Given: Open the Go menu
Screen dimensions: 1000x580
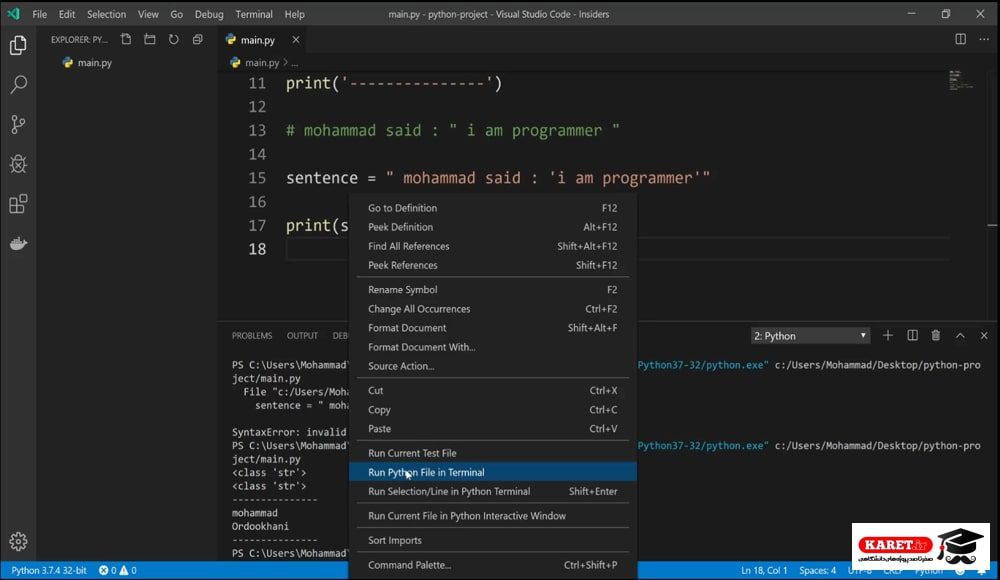Looking at the screenshot, I should pos(177,14).
